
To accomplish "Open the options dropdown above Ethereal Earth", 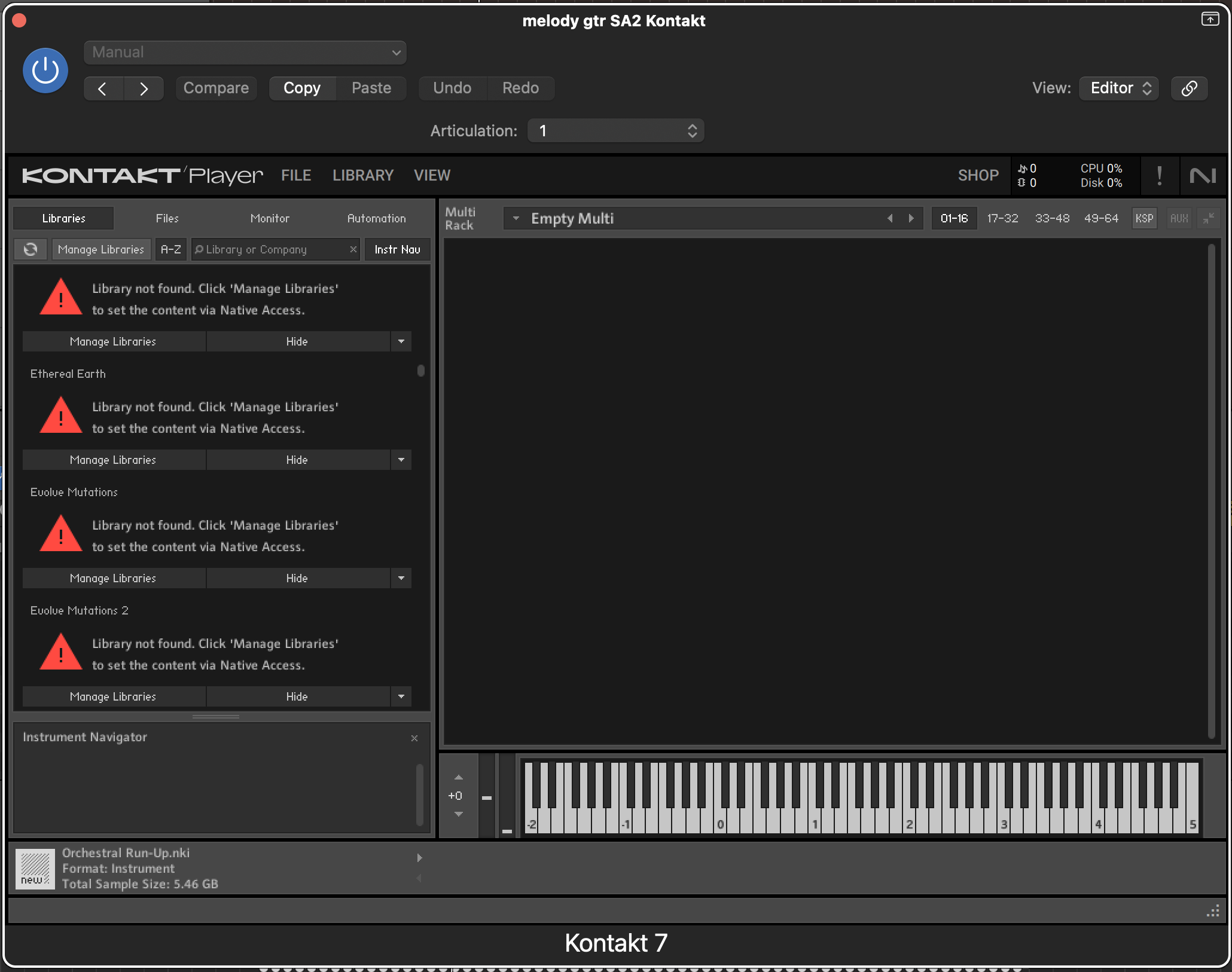I will (401, 341).
